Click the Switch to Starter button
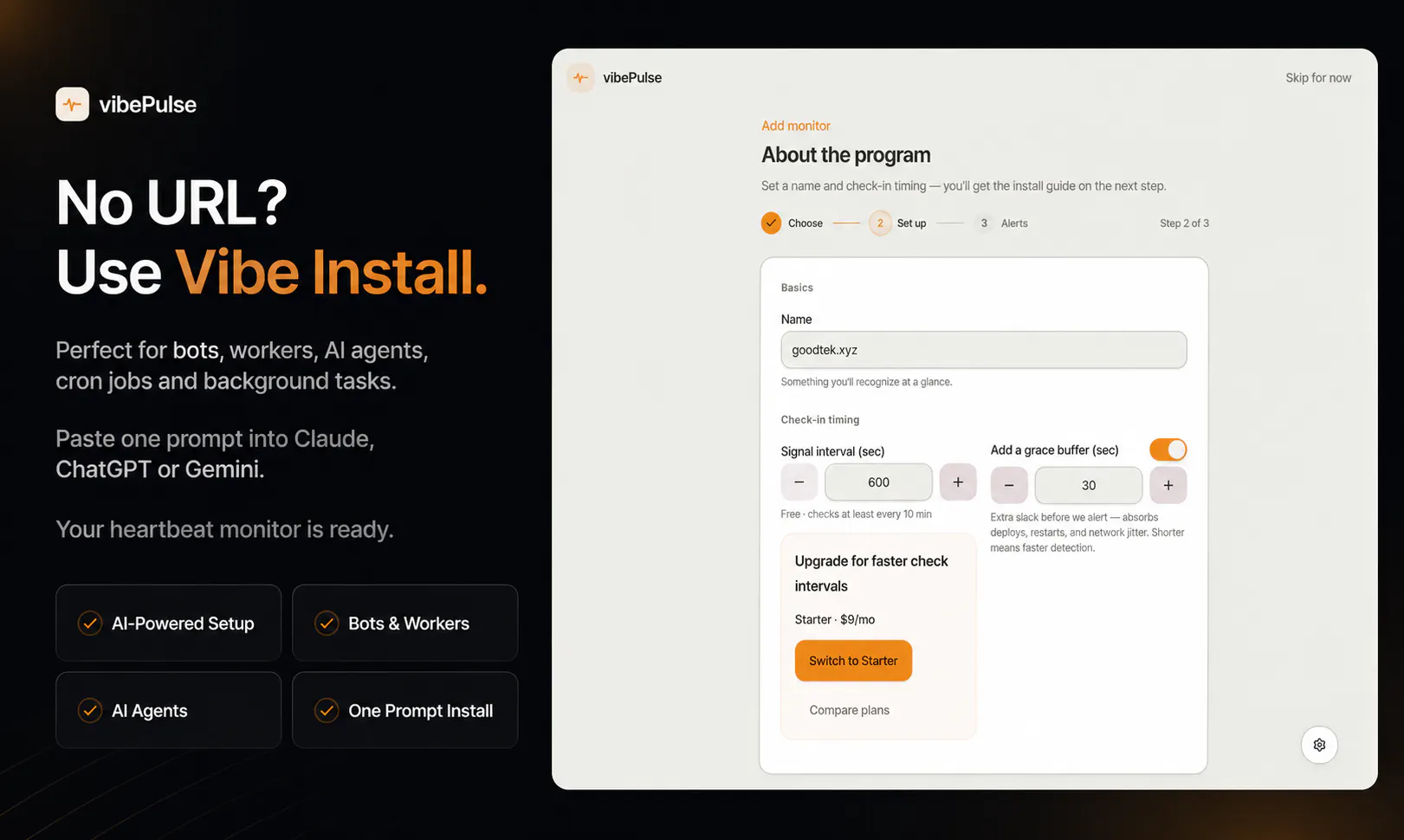 tap(853, 661)
